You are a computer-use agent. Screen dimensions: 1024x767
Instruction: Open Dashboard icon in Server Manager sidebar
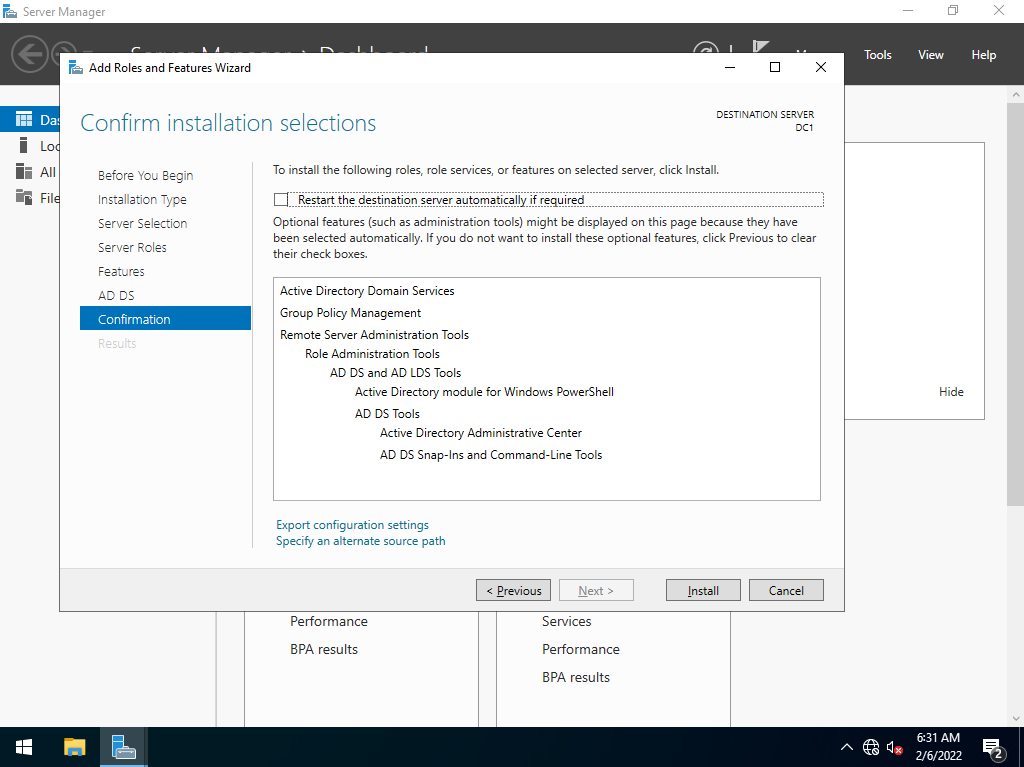[24, 119]
